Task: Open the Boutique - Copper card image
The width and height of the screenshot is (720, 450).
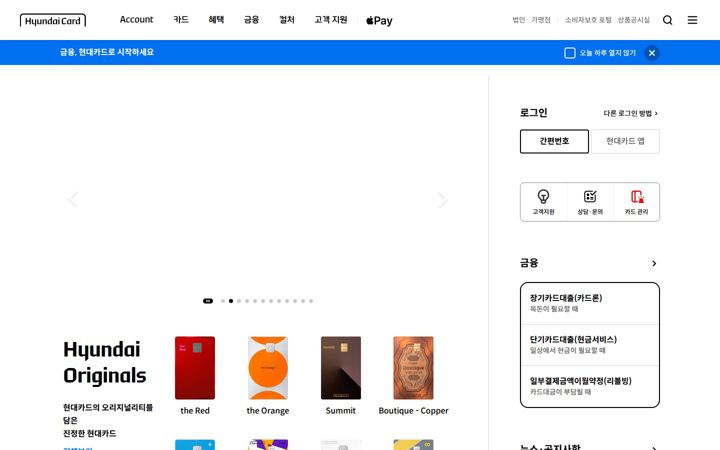Action: 413,368
